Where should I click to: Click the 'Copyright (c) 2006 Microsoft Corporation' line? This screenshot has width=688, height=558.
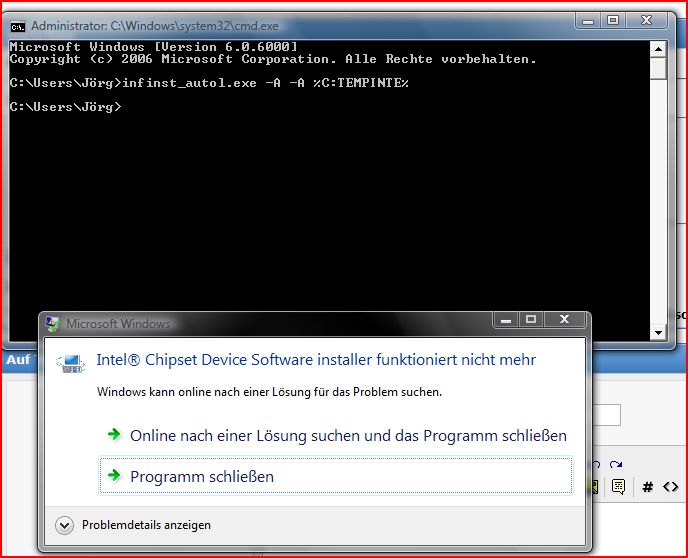273,59
